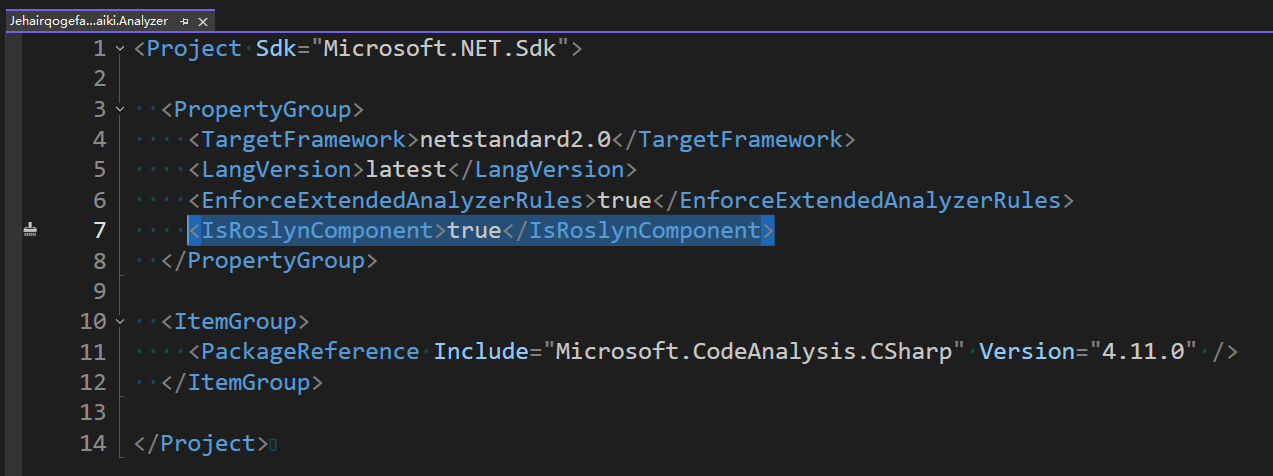Click the EnforceExtendedAnalyzerRules opening tag
Viewport: 1273px width, 476px height.
392,200
